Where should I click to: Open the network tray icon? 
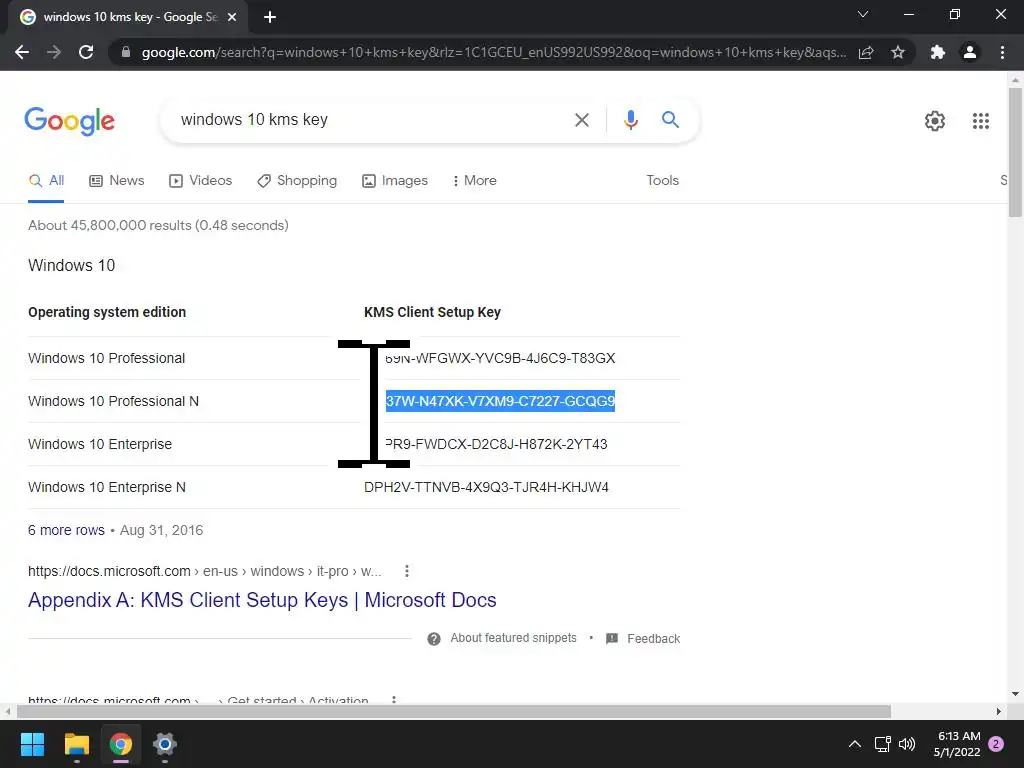[882, 744]
